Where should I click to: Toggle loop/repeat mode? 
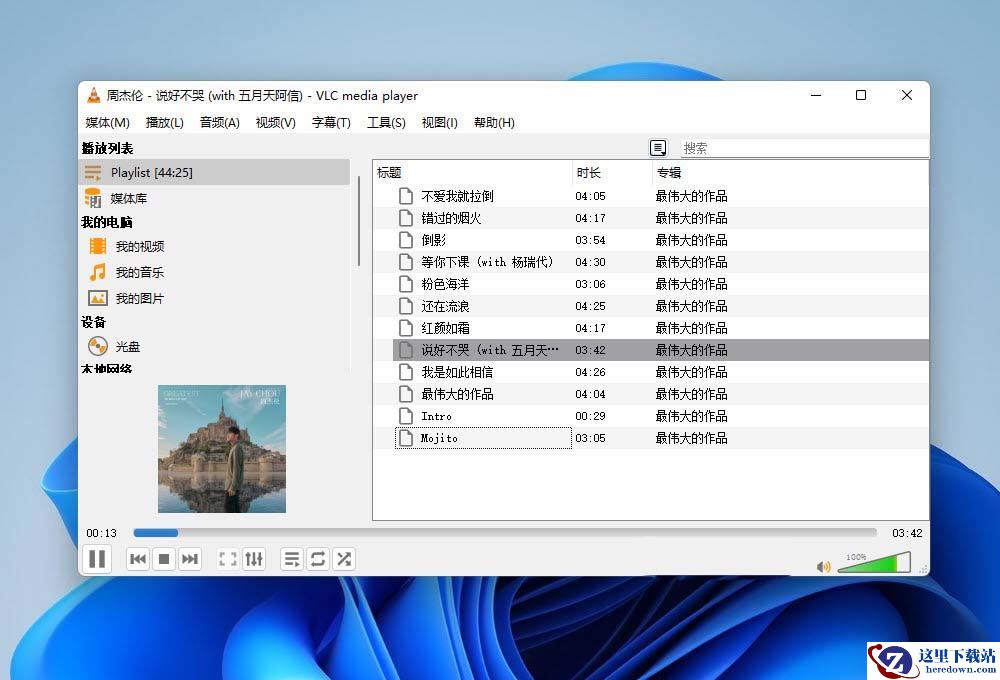point(318,559)
